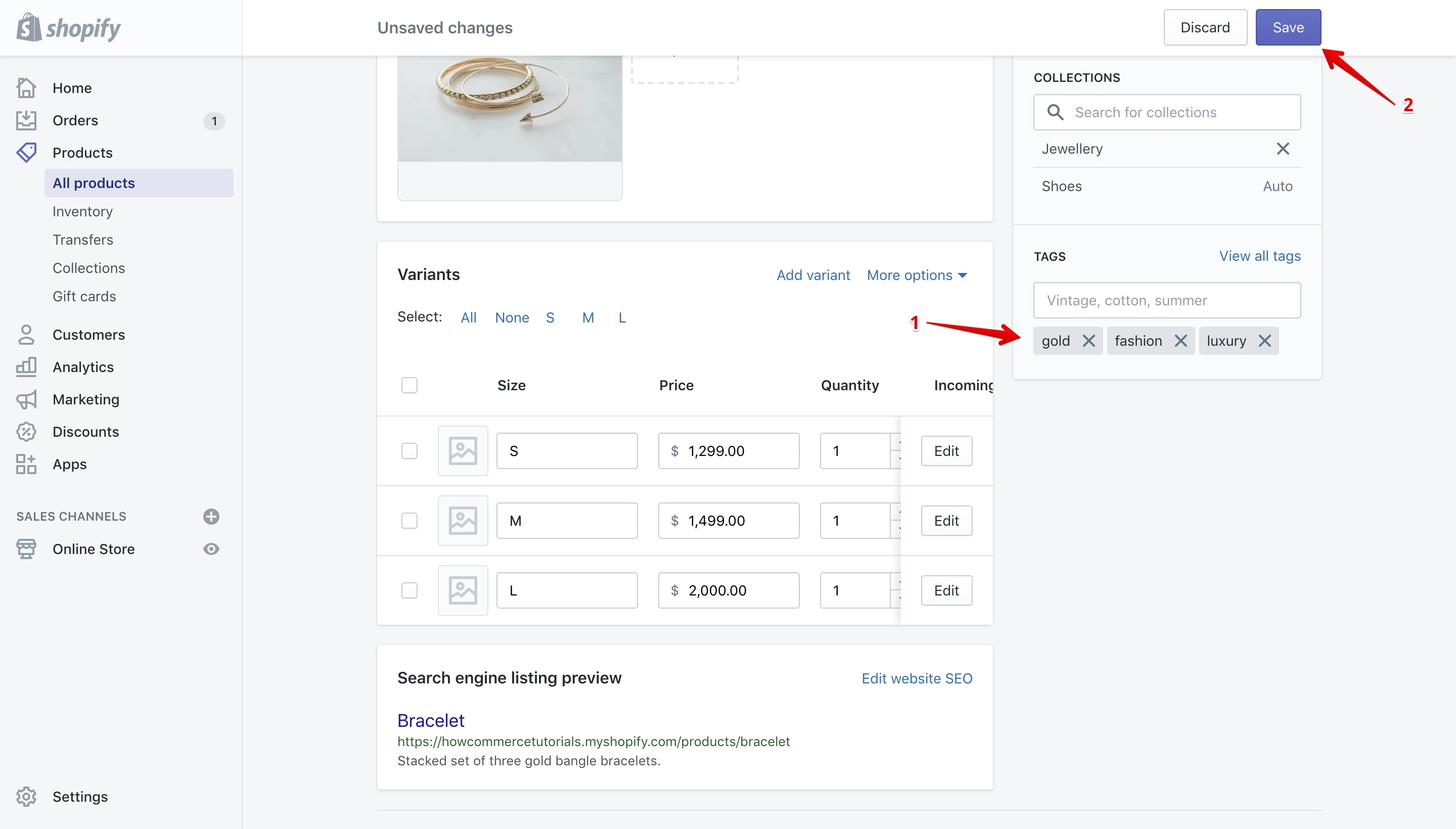This screenshot has height=829, width=1456.
Task: Remove the fashion tag
Action: click(x=1180, y=341)
